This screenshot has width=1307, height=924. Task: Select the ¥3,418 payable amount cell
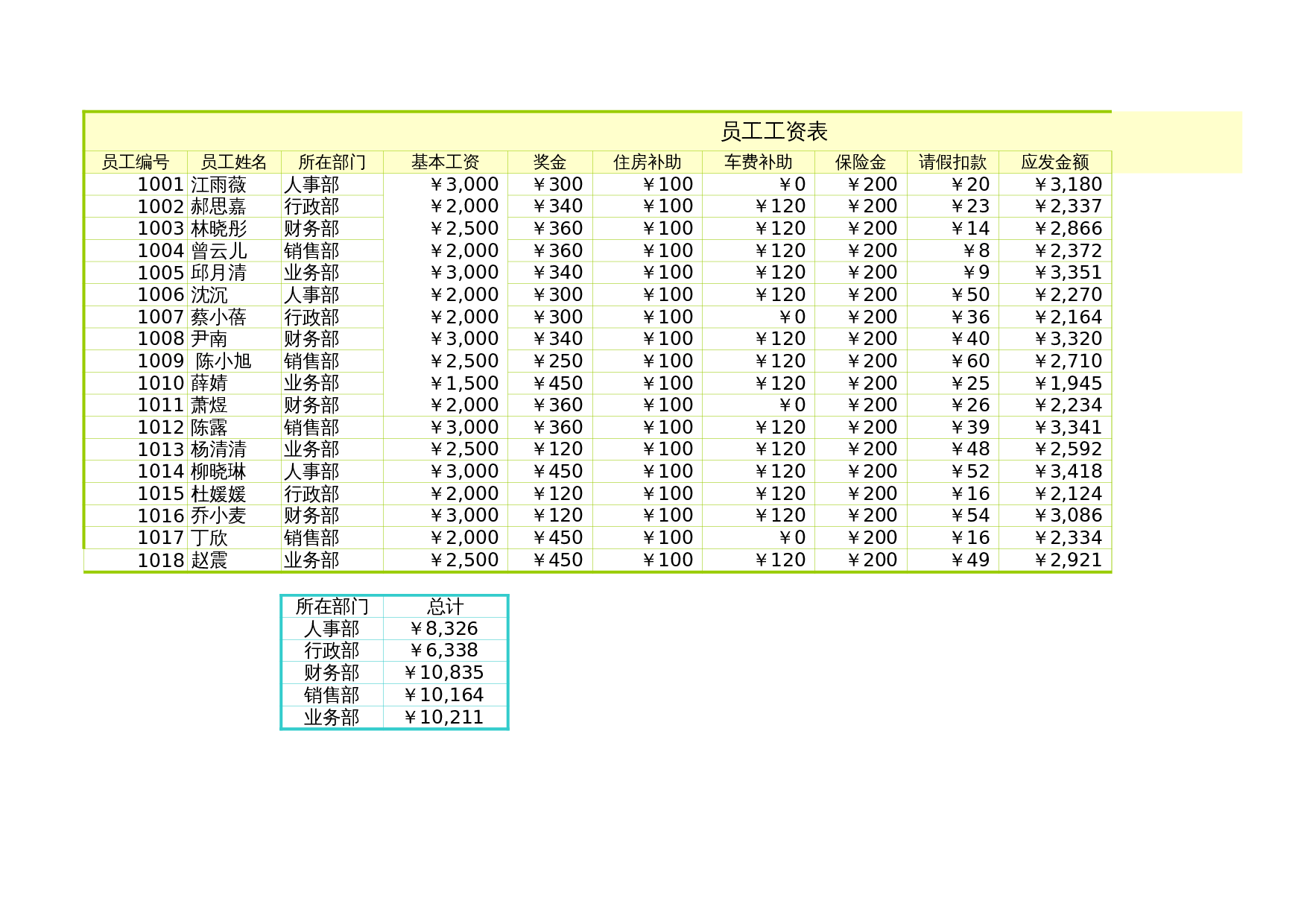(x=1068, y=472)
